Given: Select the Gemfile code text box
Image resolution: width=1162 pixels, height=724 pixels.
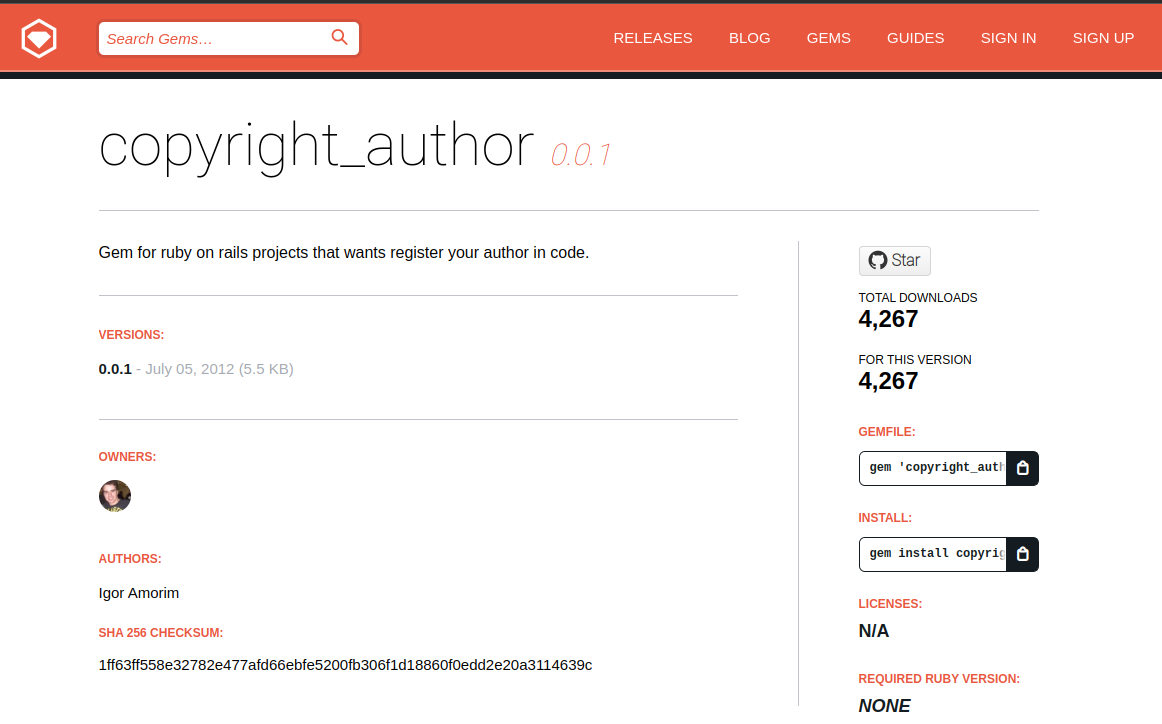Looking at the screenshot, I should [x=933, y=468].
